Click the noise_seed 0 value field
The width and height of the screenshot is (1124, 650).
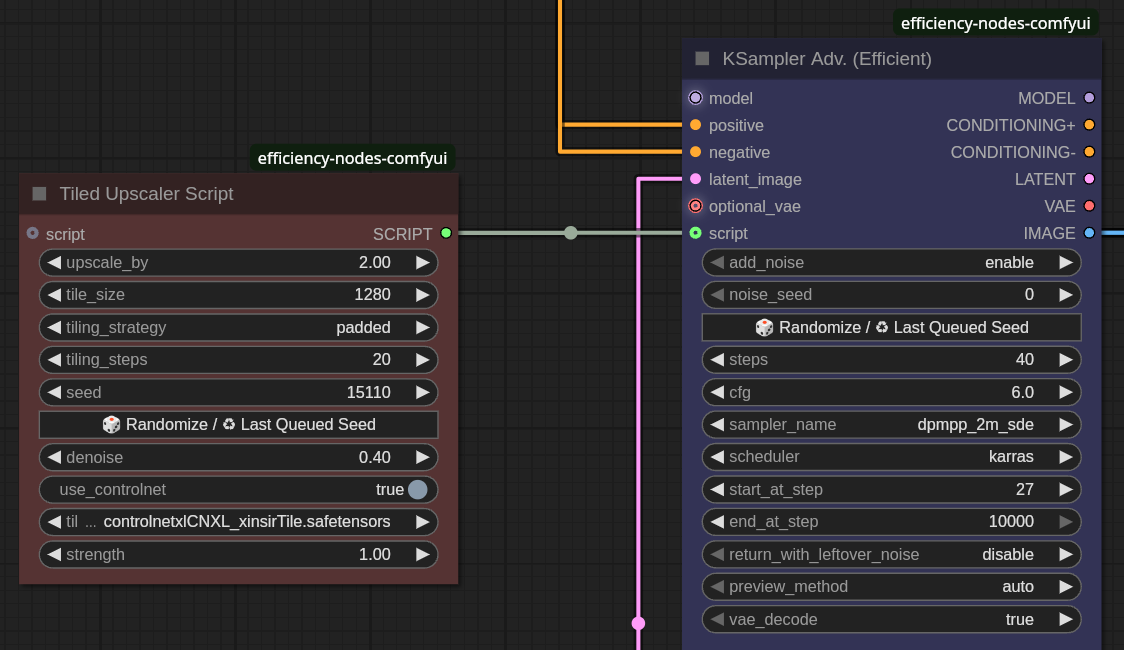(x=891, y=295)
